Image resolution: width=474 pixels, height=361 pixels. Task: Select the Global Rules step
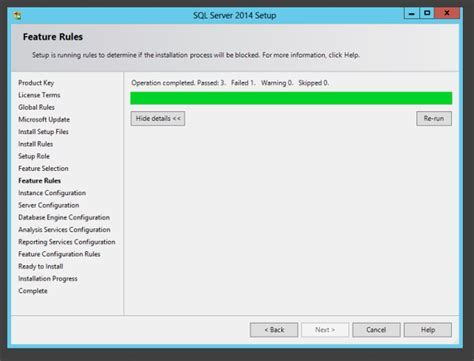(x=37, y=107)
